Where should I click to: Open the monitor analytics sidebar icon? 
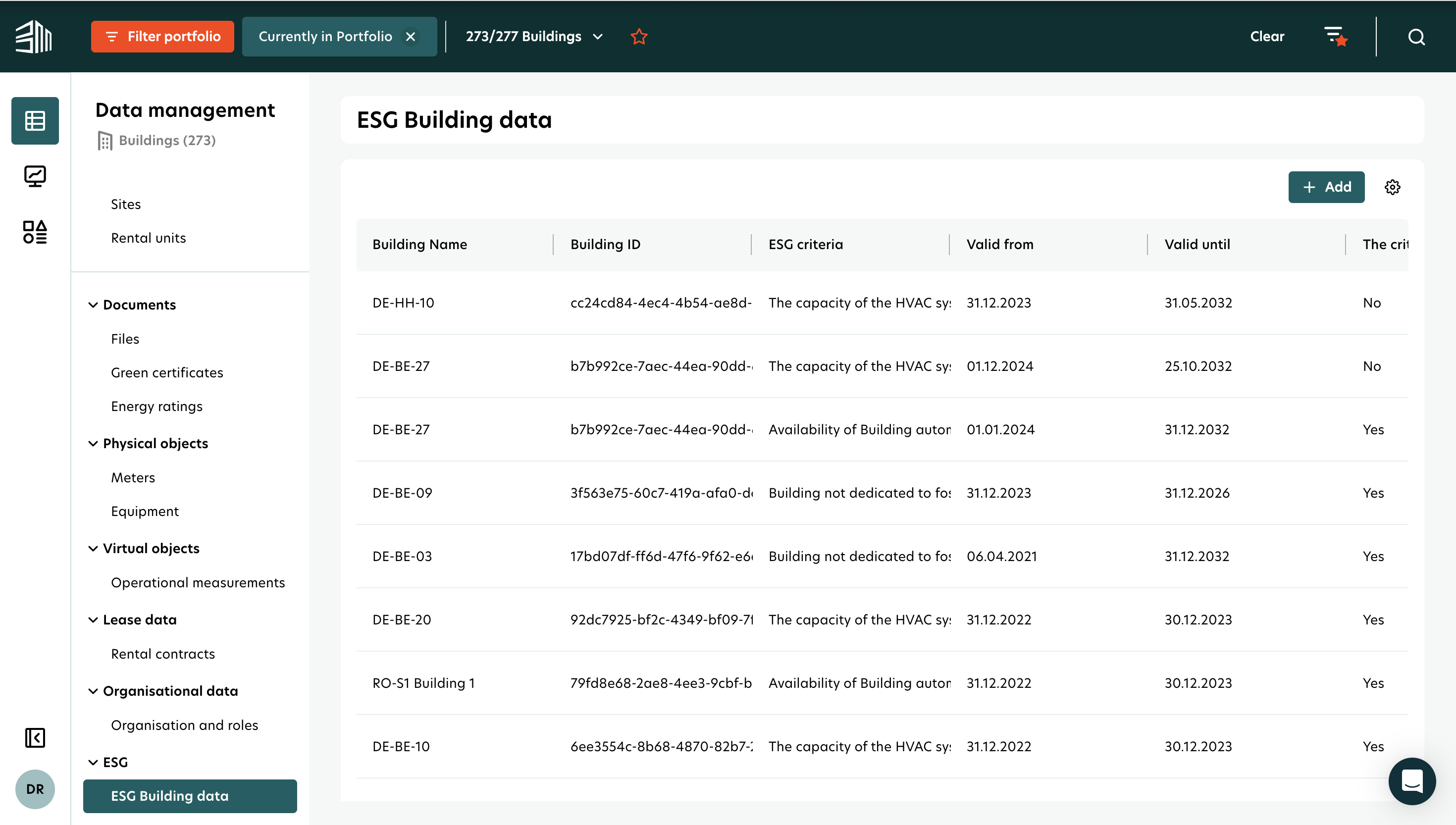[35, 176]
